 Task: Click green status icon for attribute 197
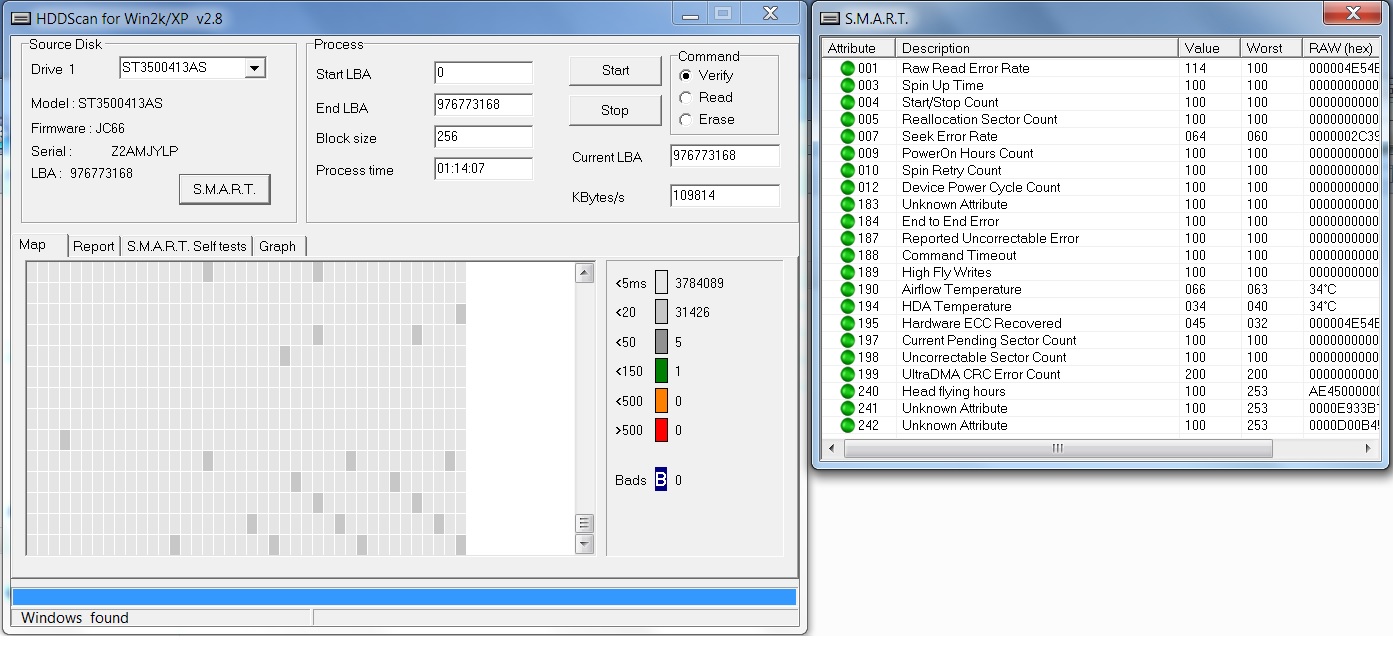[x=848, y=340]
